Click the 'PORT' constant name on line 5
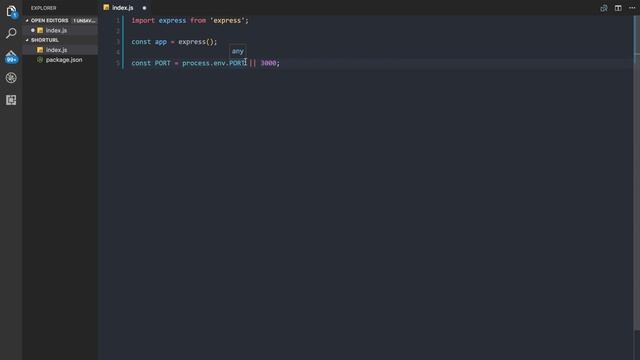 pyautogui.click(x=162, y=63)
